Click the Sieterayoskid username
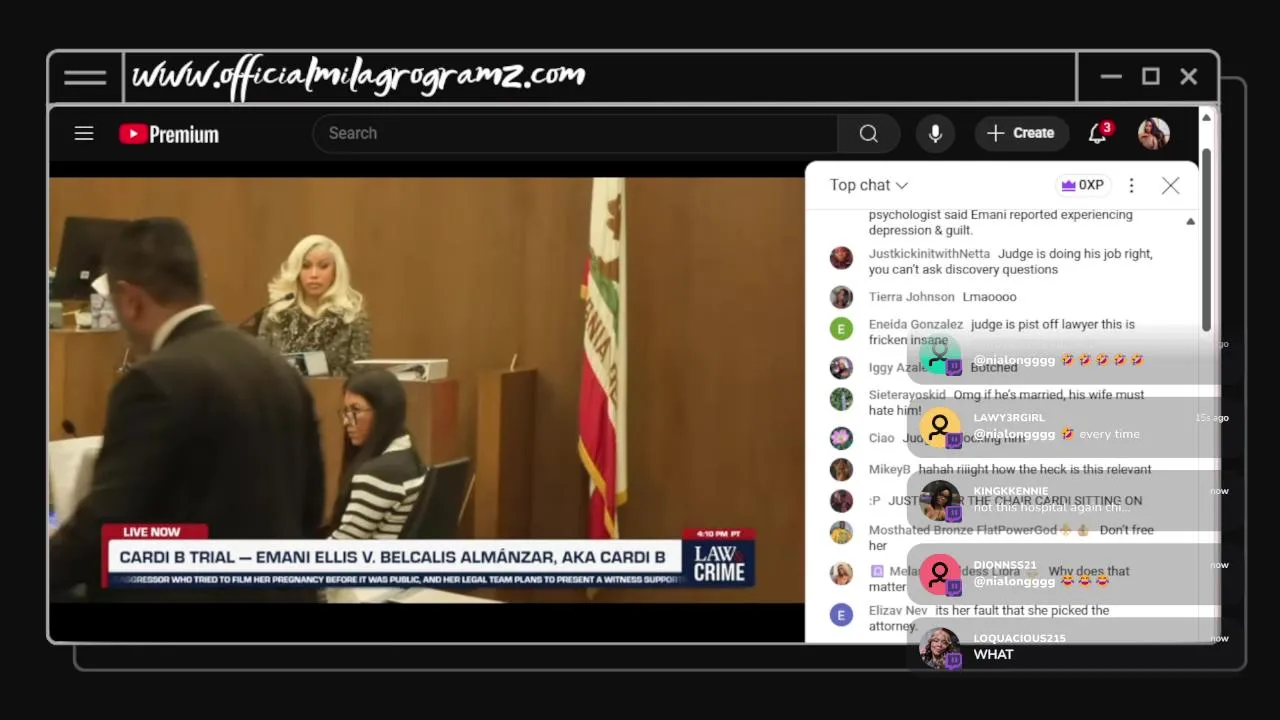Viewport: 1280px width, 720px height. click(907, 395)
